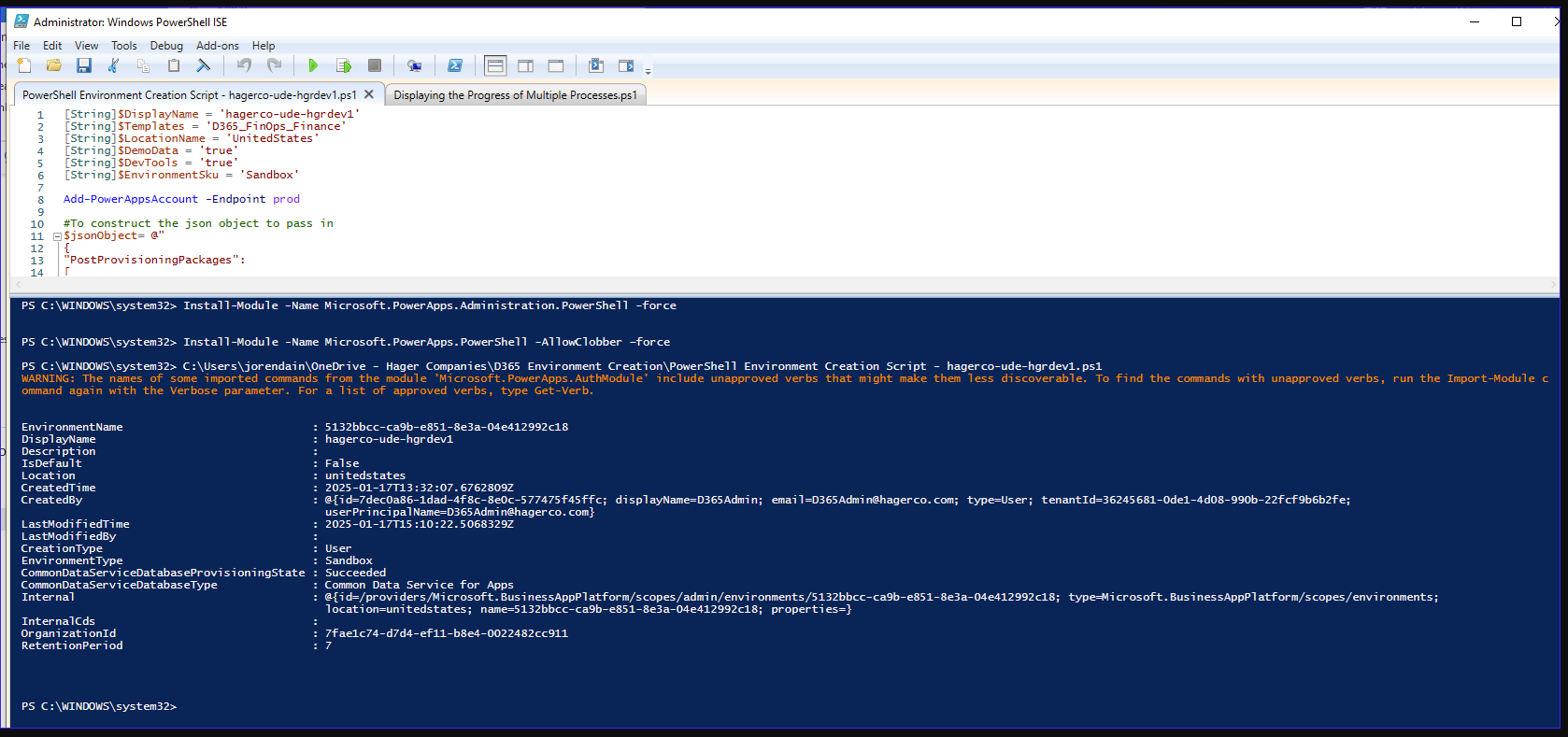Click Add-PowerAppsAccount command on line 8
Screen dimensions: 1568x737
click(x=131, y=199)
